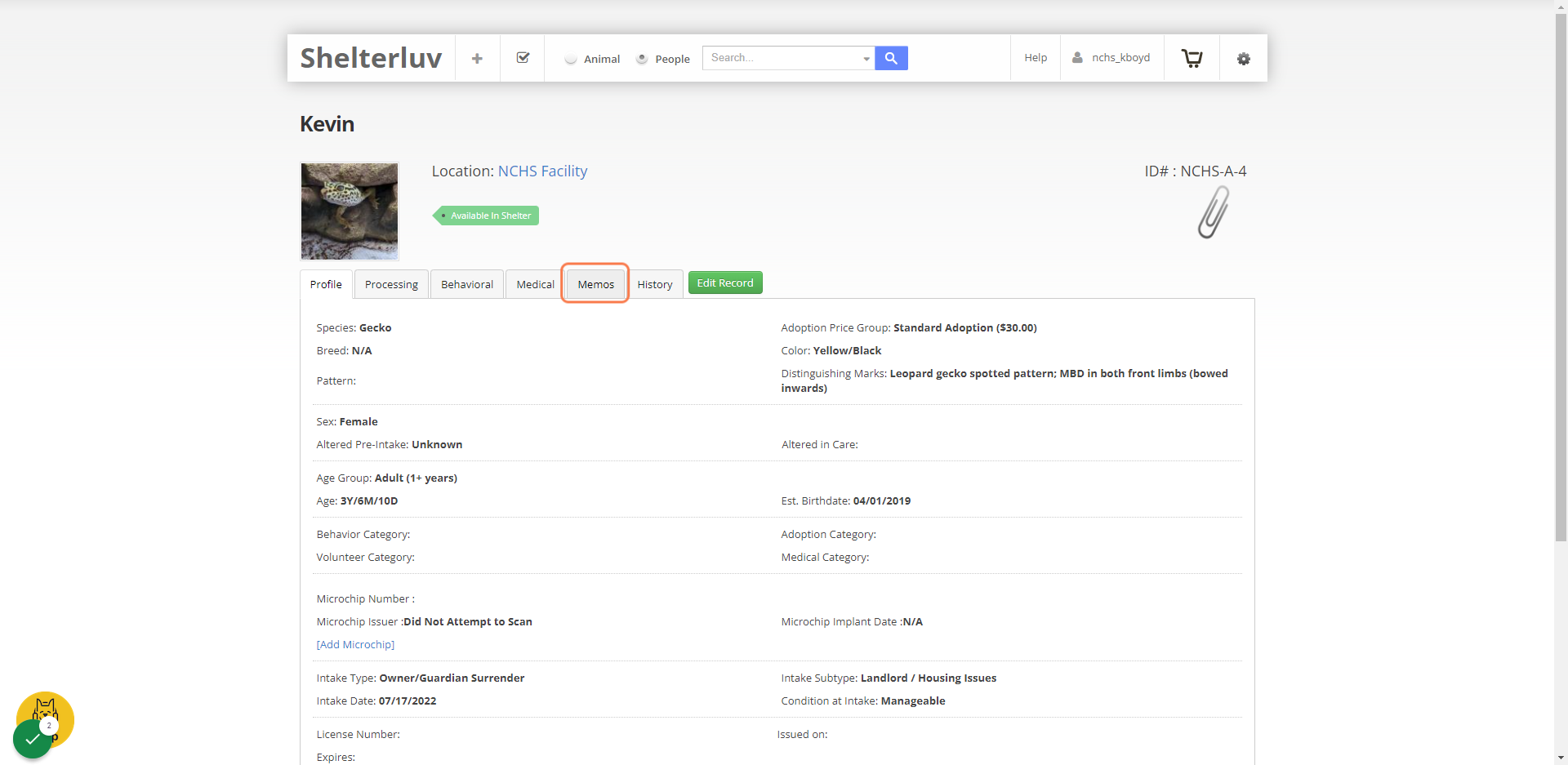Click the page vertical scrollbar thumb

pyautogui.click(x=1561, y=278)
